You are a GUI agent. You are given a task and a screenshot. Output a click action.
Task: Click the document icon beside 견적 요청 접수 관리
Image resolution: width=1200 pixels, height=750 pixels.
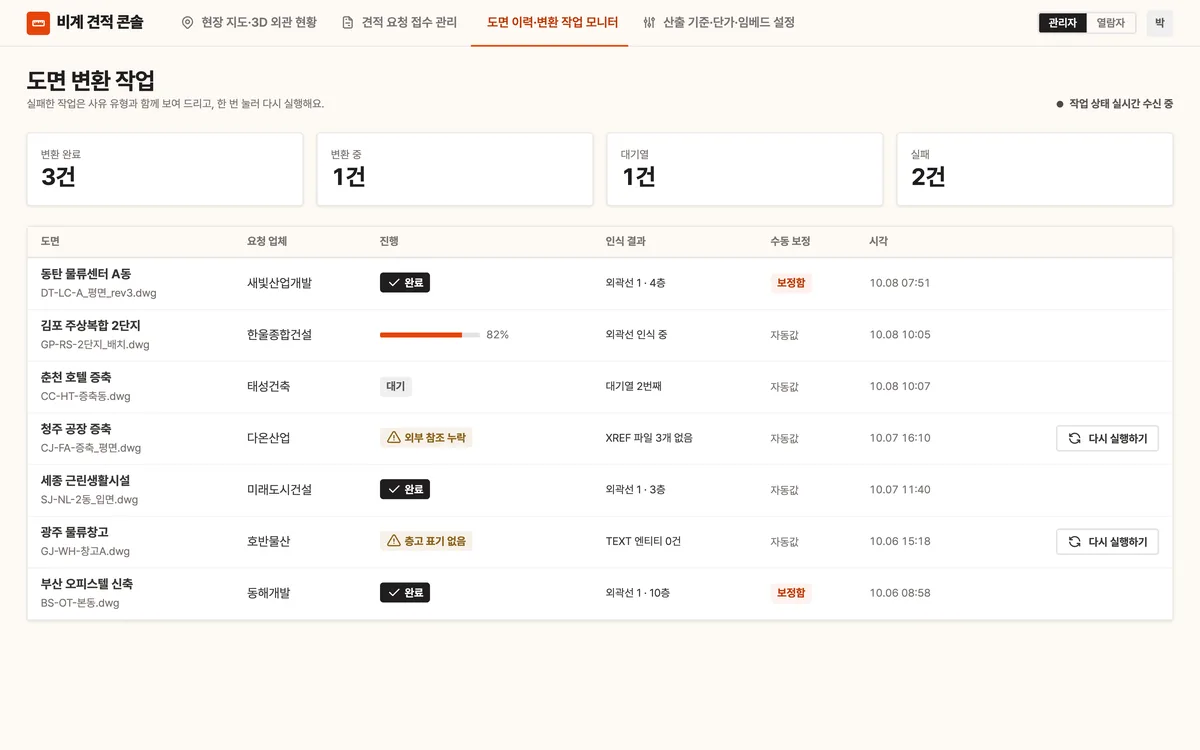click(347, 22)
